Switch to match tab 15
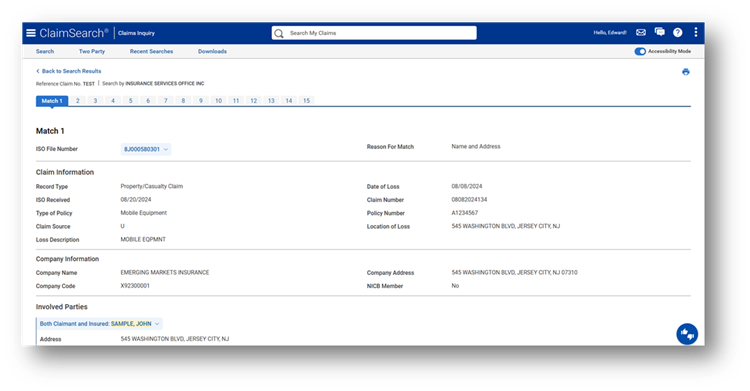750x391 pixels. 307,101
